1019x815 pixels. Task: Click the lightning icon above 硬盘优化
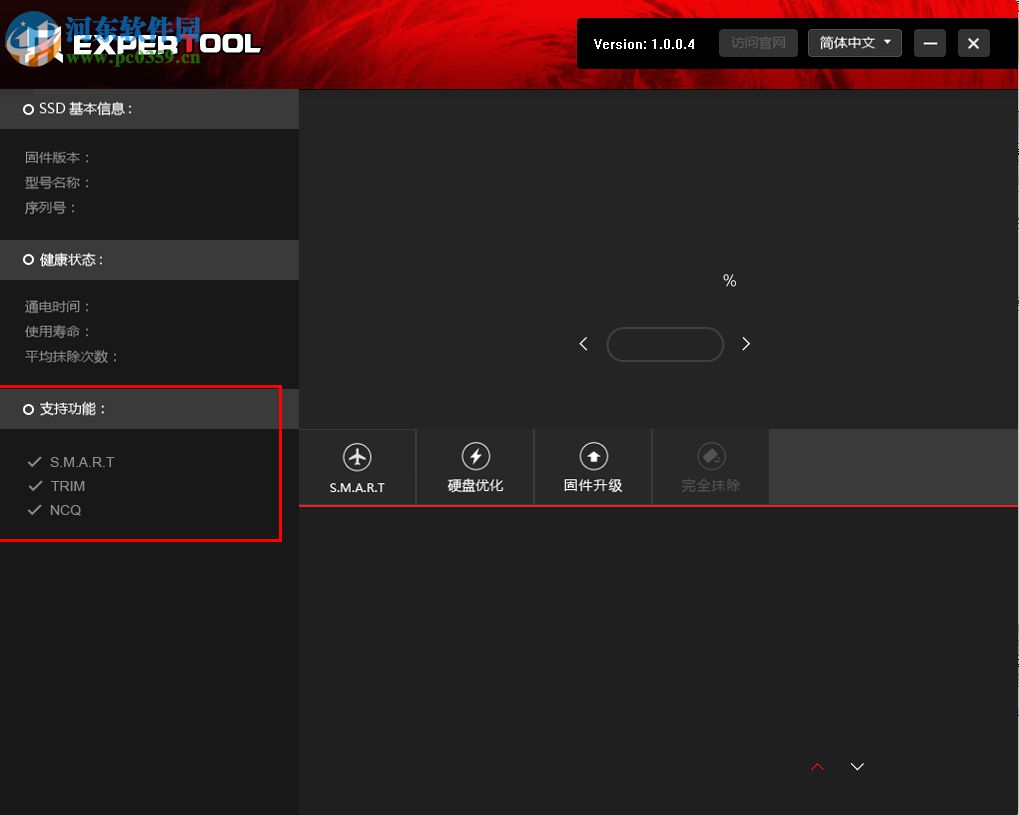pyautogui.click(x=474, y=456)
